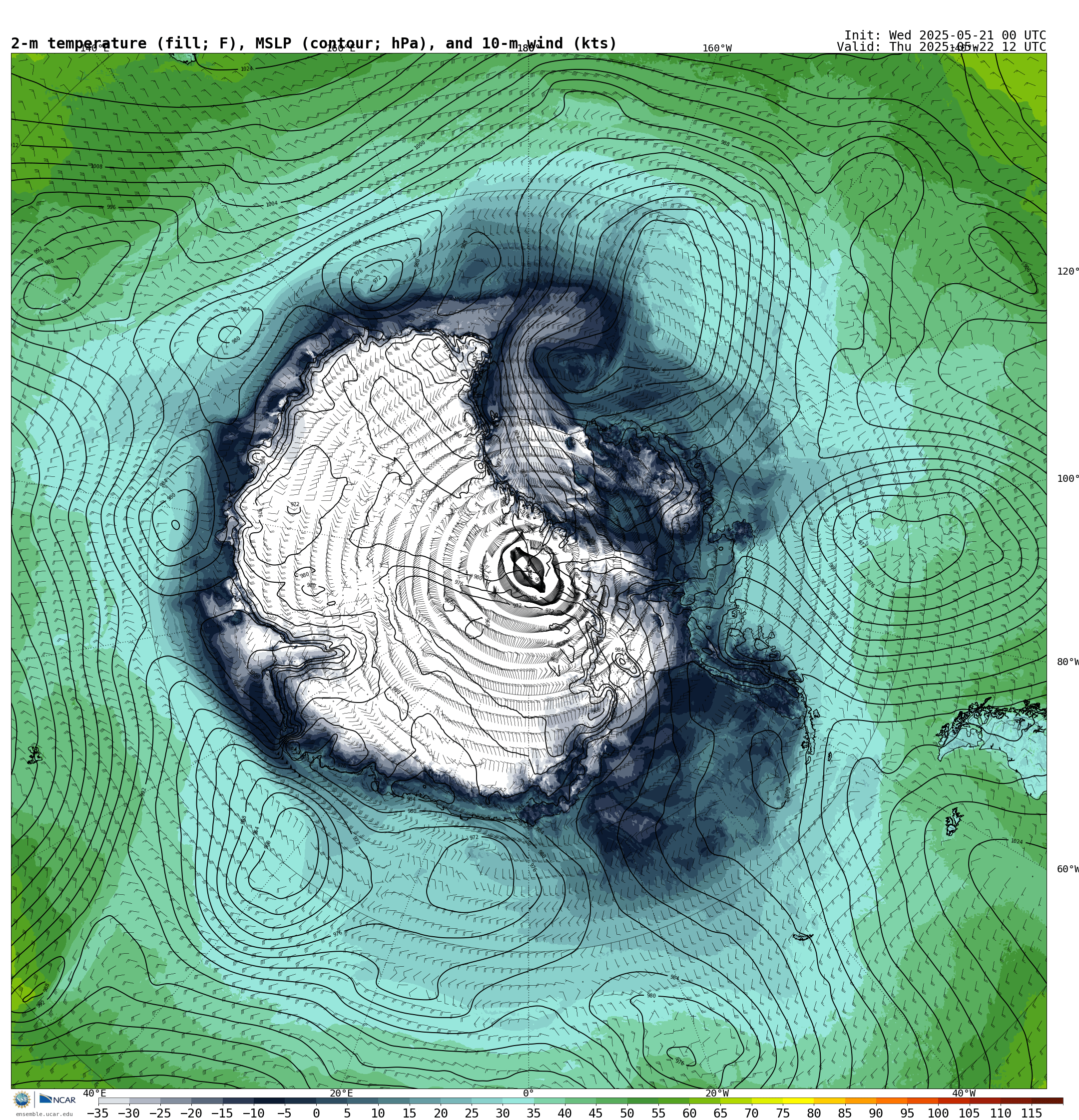The image size is (1079, 1120).
Task: Select the dark red 110–115 colorbar segment
Action: [1016, 1101]
